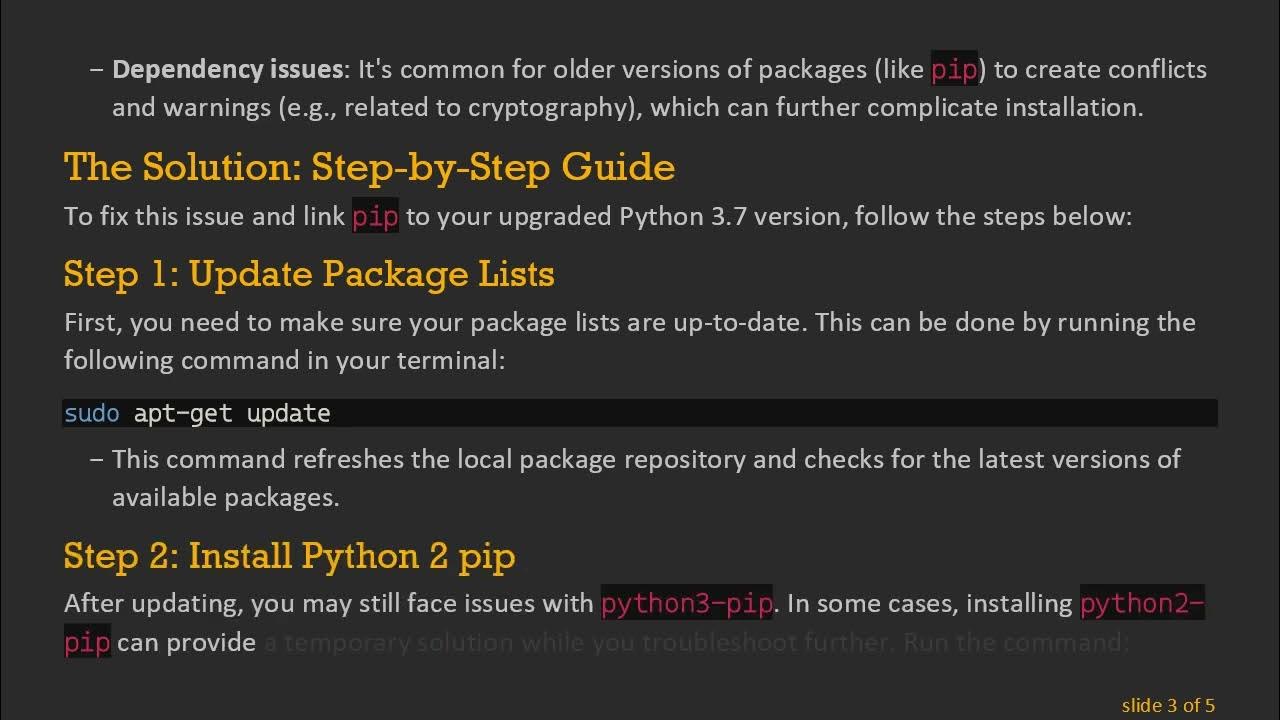Click the "available packages." text
This screenshot has width=1280, height=720.
pos(225,498)
